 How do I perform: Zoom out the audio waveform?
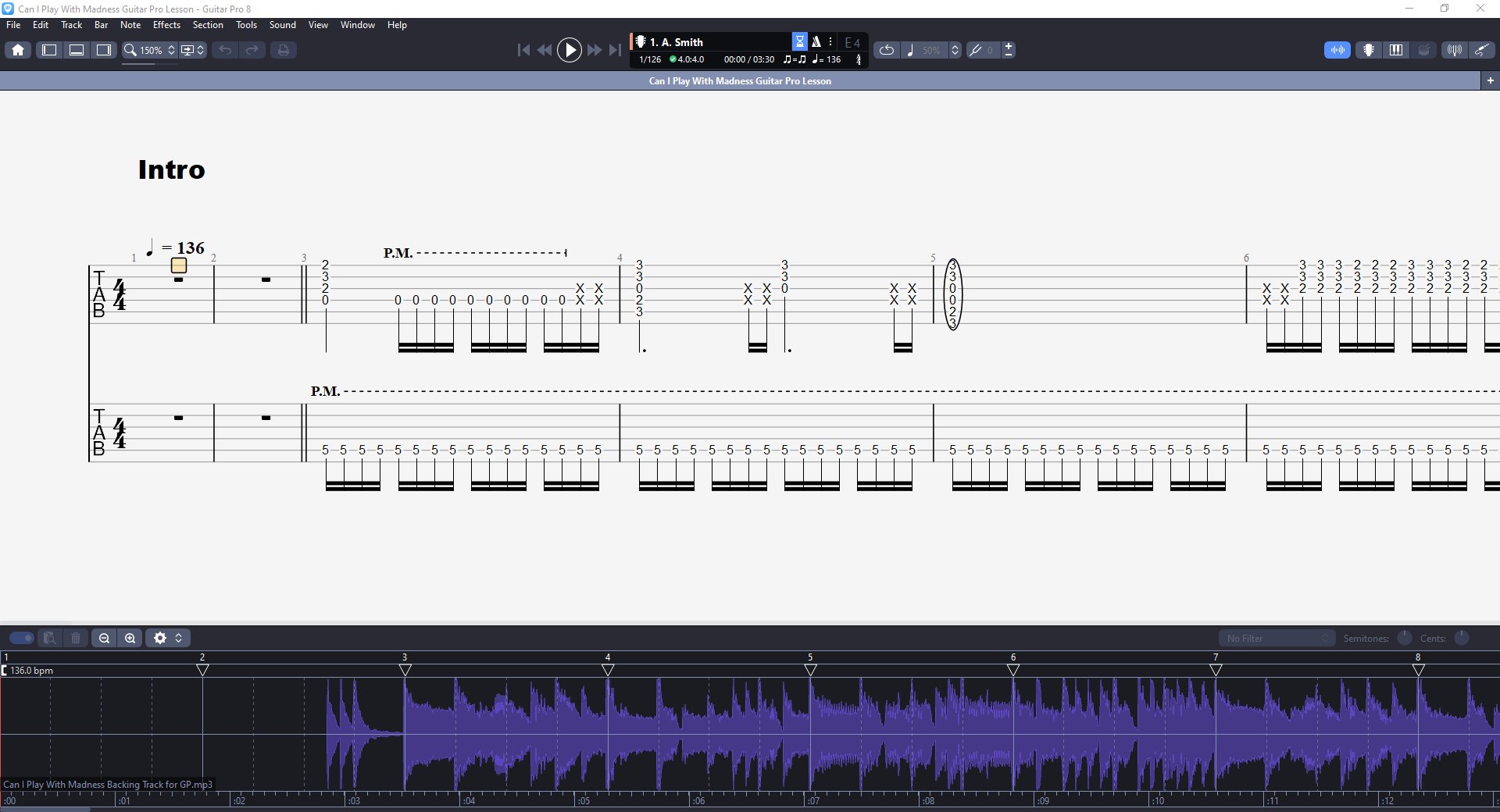(104, 638)
